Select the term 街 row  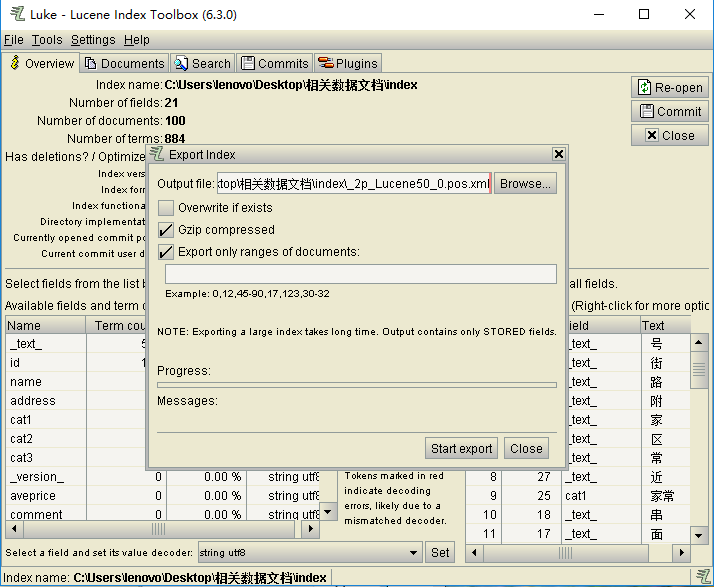(628, 363)
